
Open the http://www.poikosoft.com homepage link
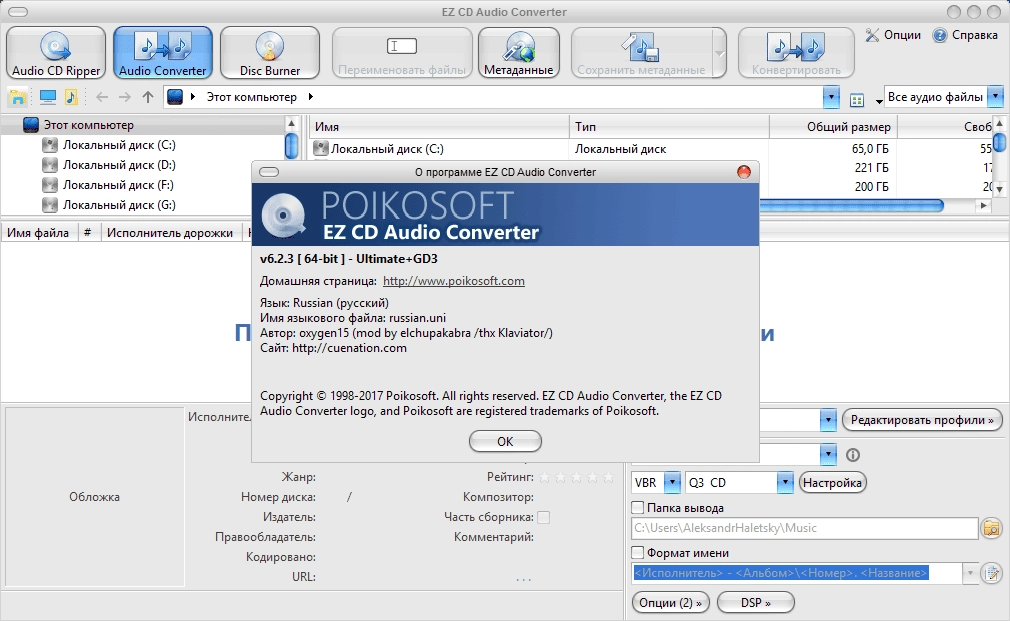point(453,281)
